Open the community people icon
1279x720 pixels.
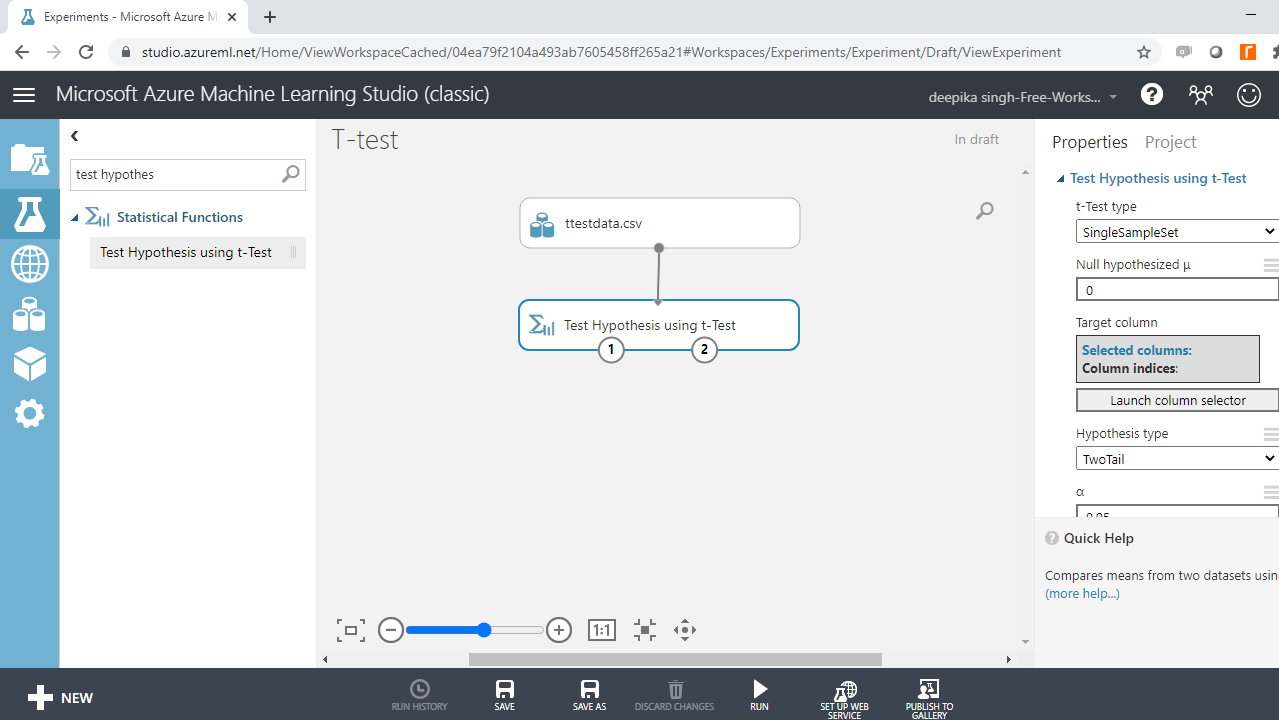click(1200, 95)
